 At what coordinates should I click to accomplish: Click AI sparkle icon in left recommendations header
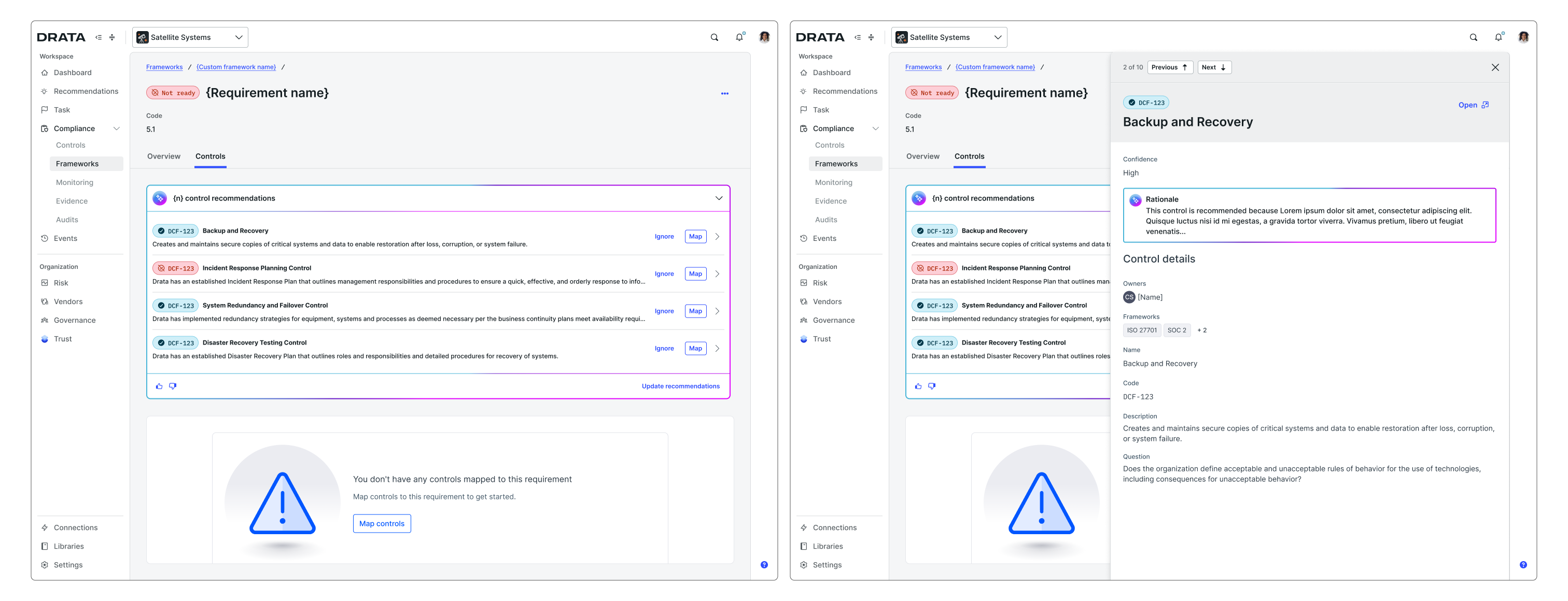(160, 198)
